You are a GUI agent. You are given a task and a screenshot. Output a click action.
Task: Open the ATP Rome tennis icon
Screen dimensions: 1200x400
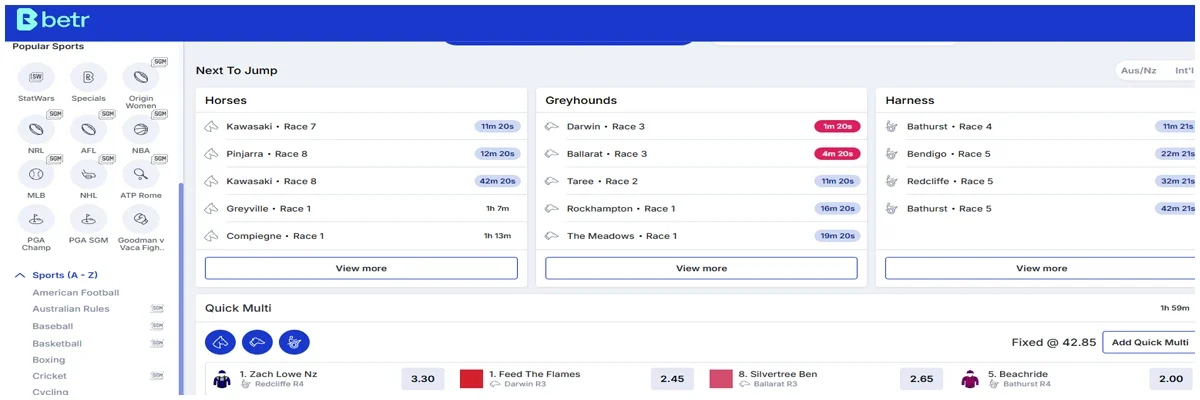coord(141,174)
